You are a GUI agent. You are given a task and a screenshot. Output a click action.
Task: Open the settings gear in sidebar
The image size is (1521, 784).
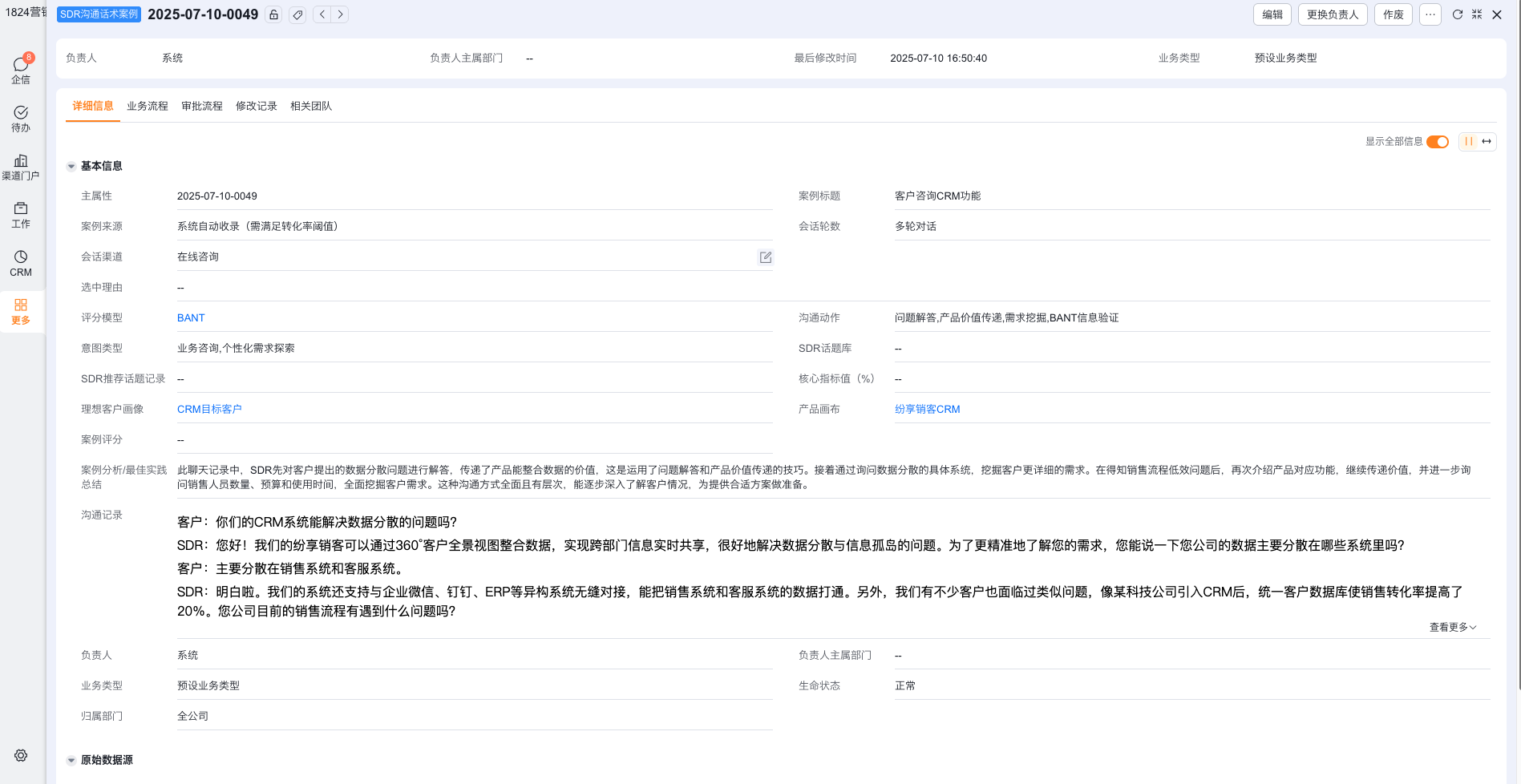point(21,755)
